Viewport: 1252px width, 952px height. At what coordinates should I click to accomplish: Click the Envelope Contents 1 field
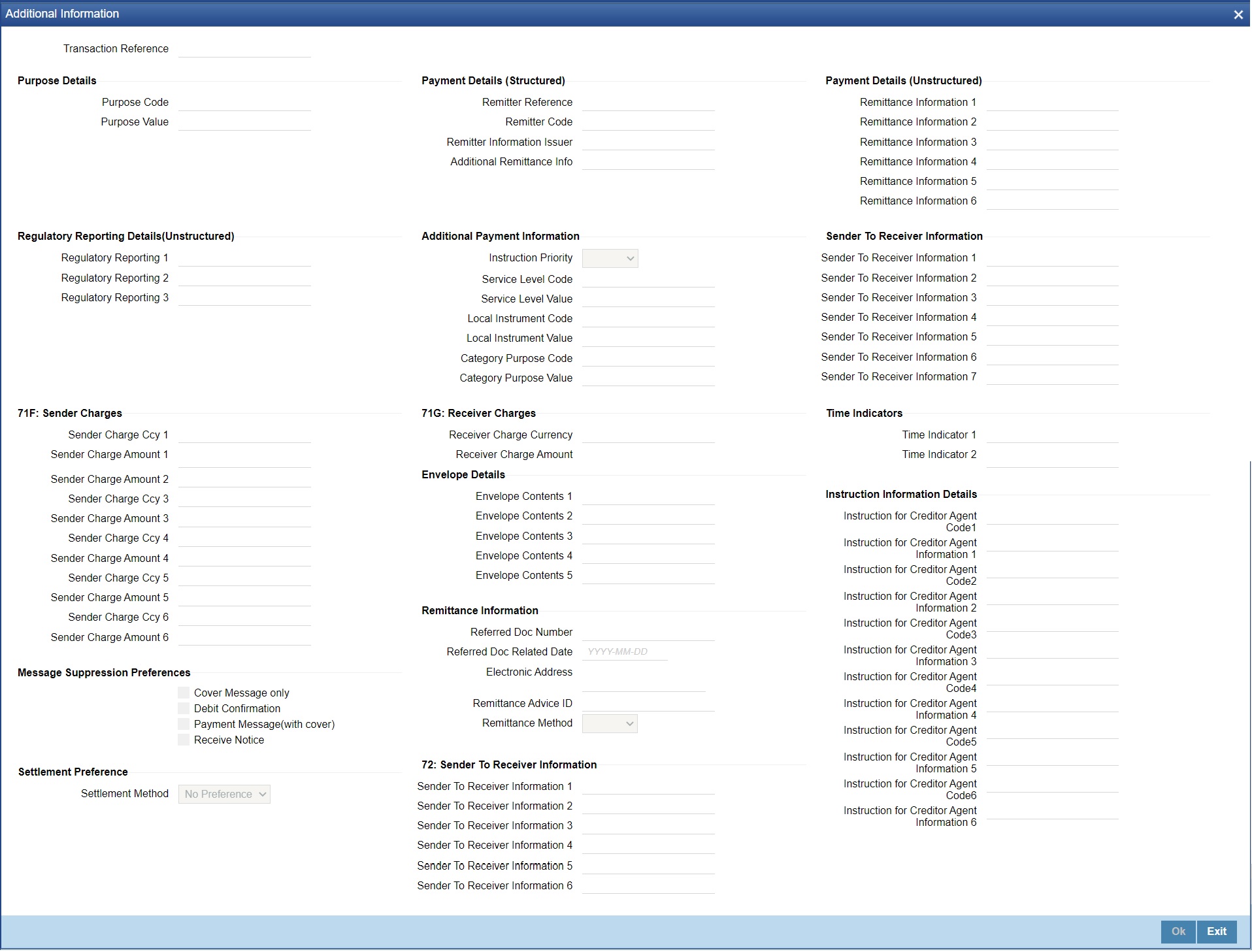tap(648, 497)
